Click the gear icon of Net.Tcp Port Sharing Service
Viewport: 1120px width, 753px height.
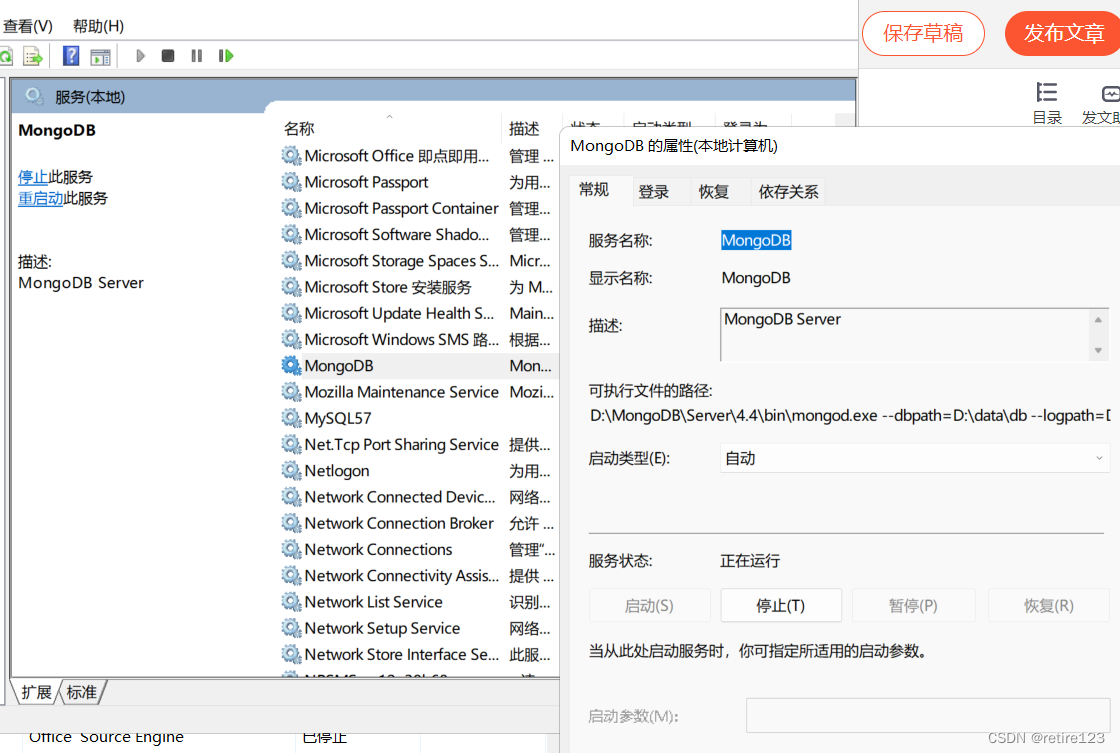(x=291, y=444)
